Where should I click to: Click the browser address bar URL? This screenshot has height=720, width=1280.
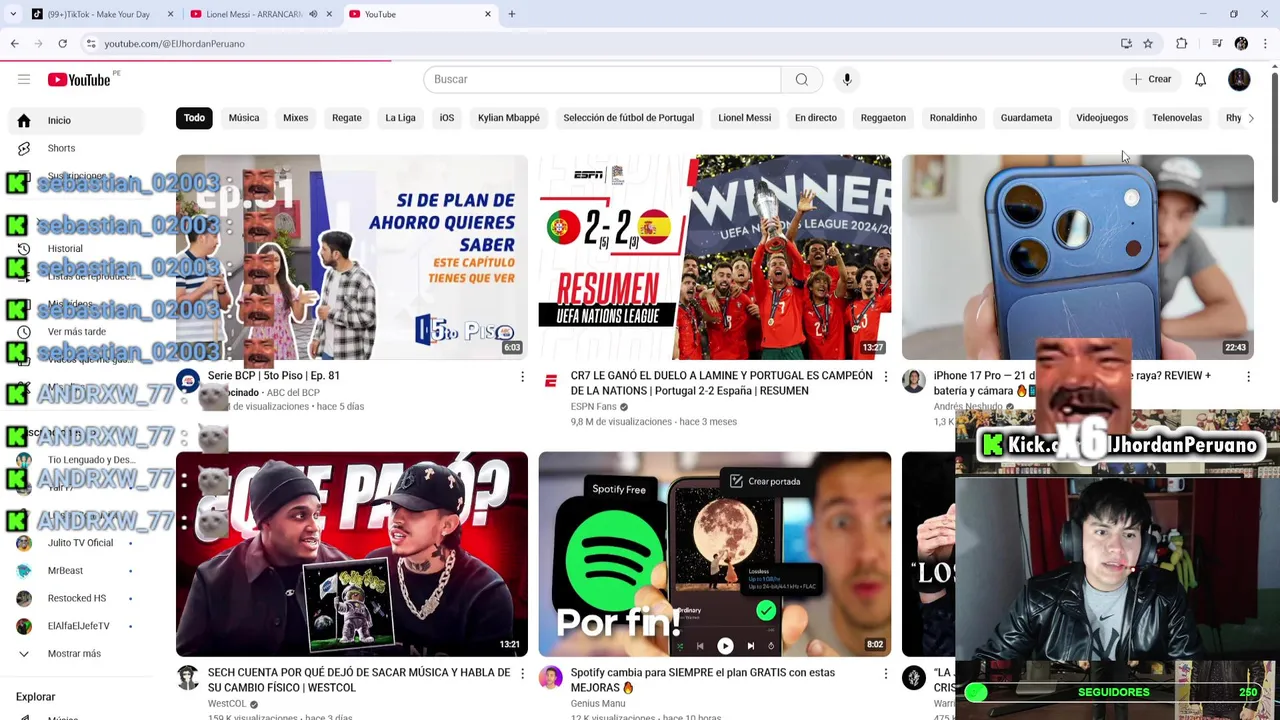pyautogui.click(x=174, y=43)
